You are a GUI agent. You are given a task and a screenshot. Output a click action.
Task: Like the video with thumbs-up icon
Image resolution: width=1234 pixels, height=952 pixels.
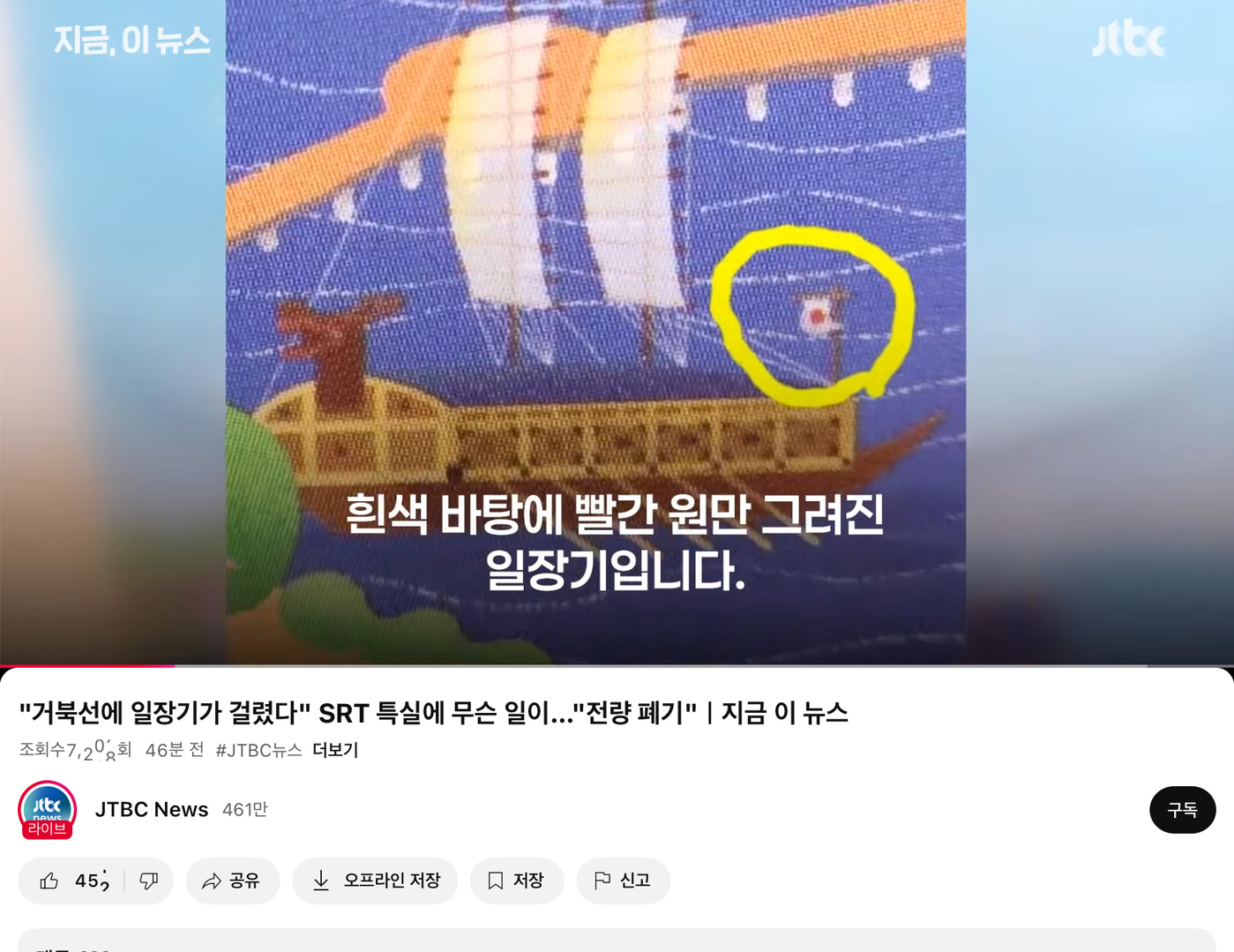[49, 881]
